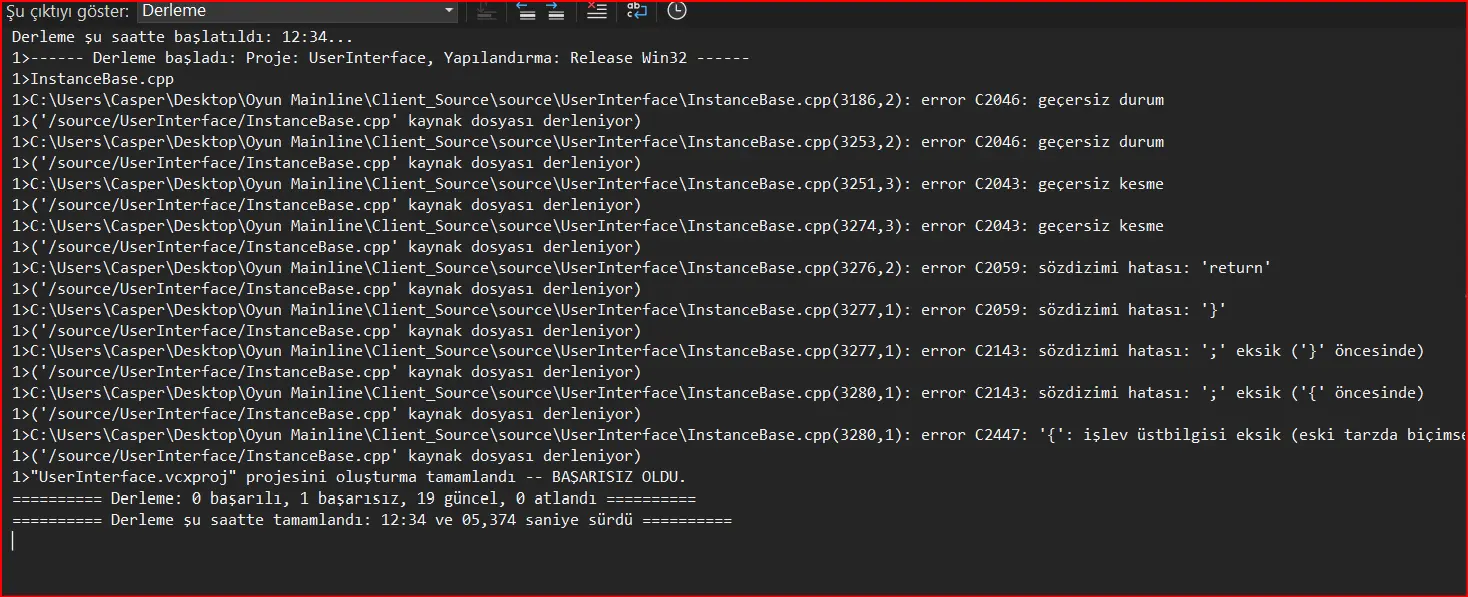1468x597 pixels.
Task: Go to the previous message in output
Action: (x=526, y=11)
